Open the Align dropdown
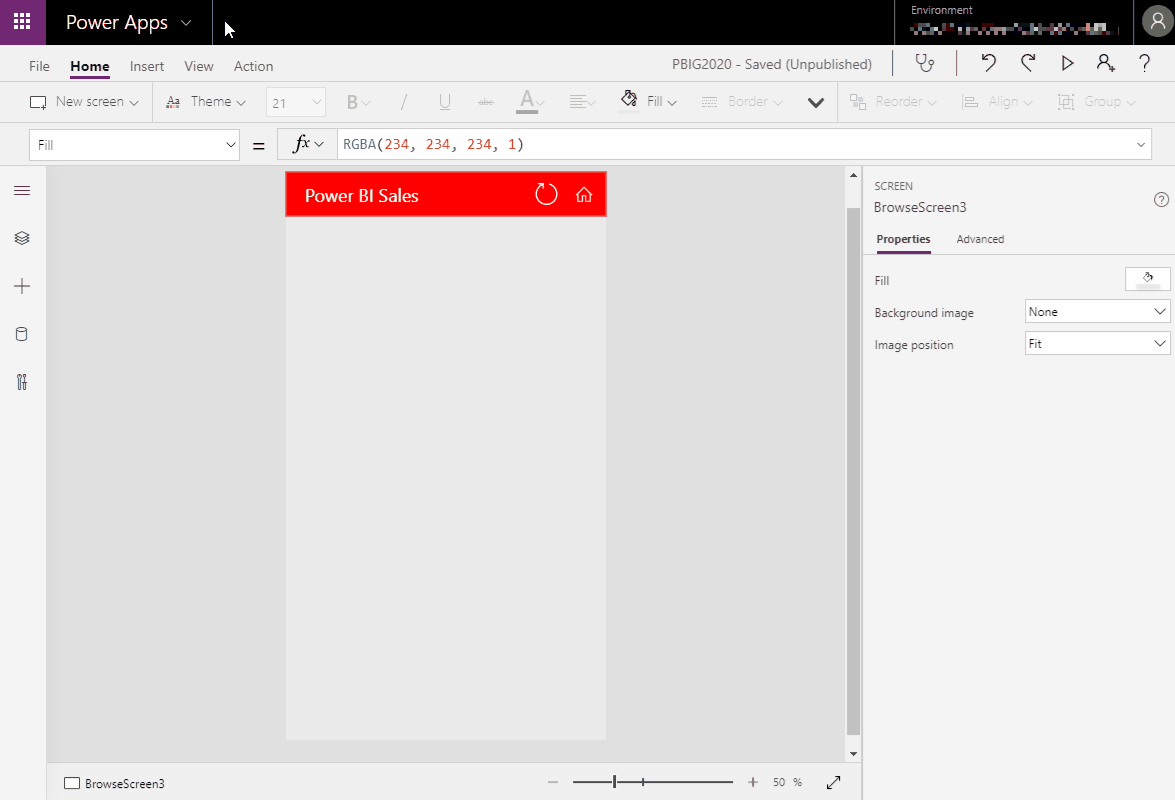Viewport: 1175px width, 800px height. pyautogui.click(x=997, y=102)
